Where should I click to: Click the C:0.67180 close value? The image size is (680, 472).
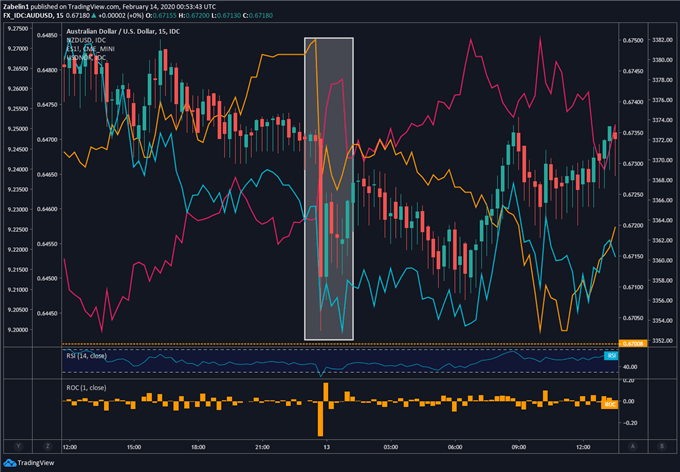click(258, 16)
